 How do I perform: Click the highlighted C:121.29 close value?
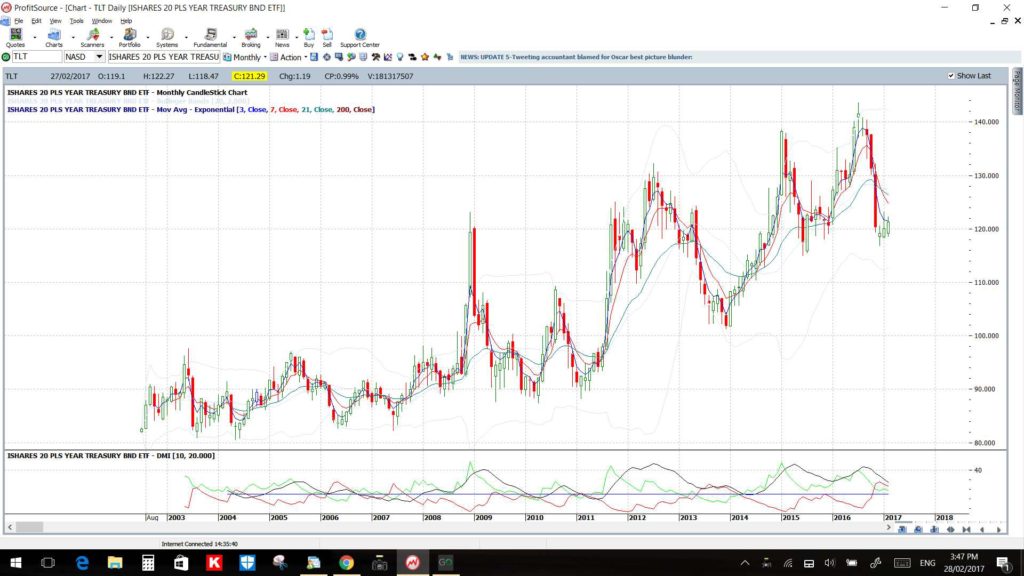pos(249,76)
